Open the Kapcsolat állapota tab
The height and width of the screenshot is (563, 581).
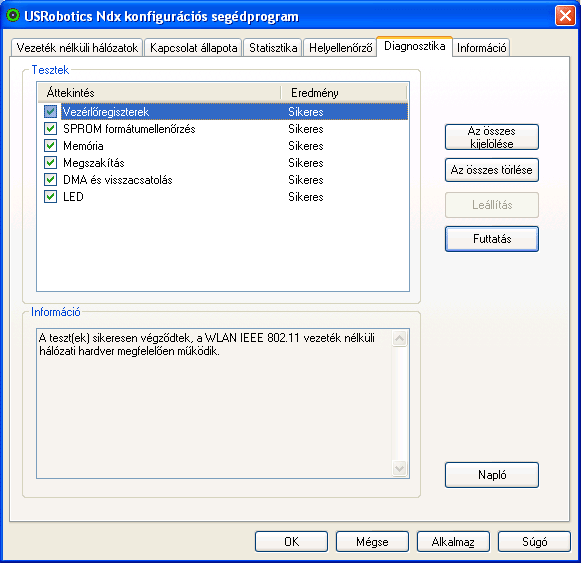click(193, 48)
